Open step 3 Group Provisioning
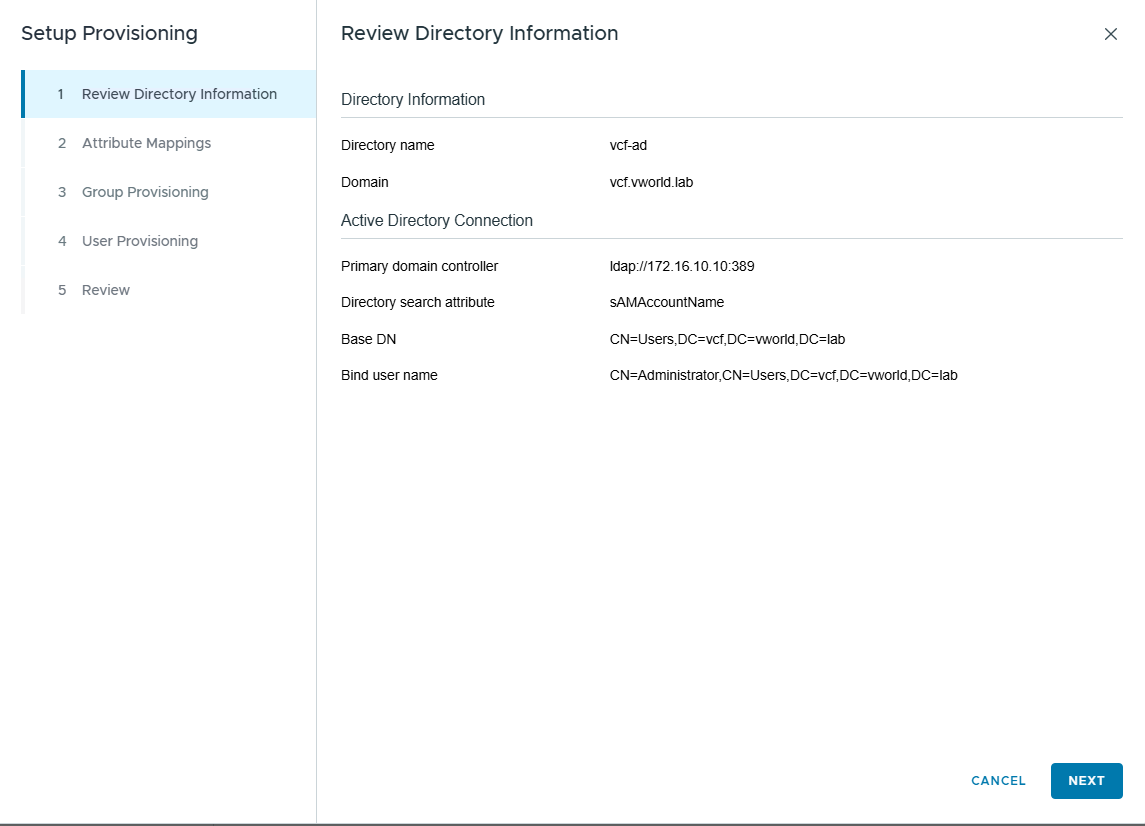 145,192
